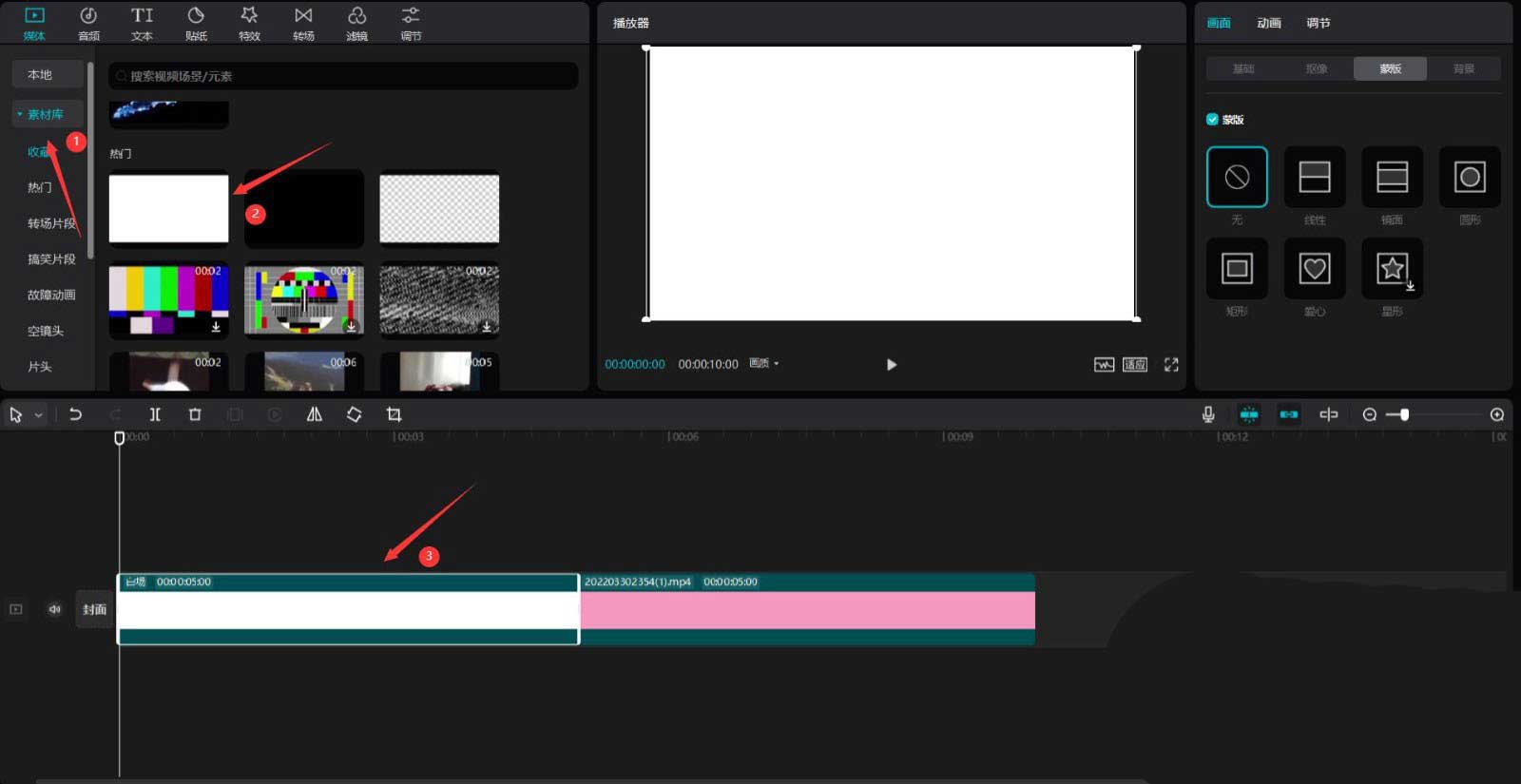The image size is (1521, 784).
Task: Download the color bars clip
Action: [x=216, y=327]
